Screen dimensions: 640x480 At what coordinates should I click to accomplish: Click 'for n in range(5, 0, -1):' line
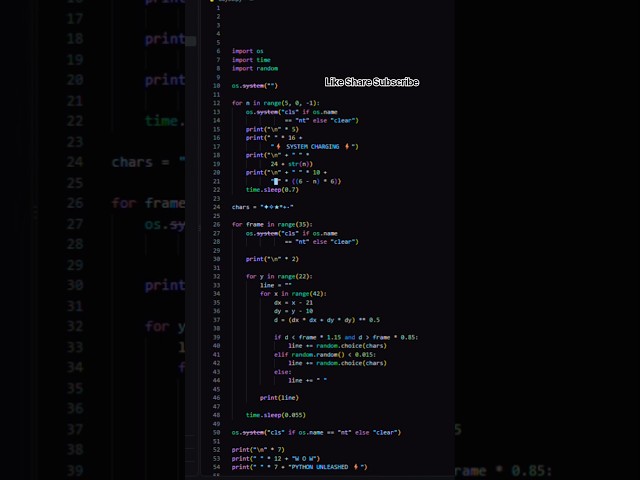(276, 103)
